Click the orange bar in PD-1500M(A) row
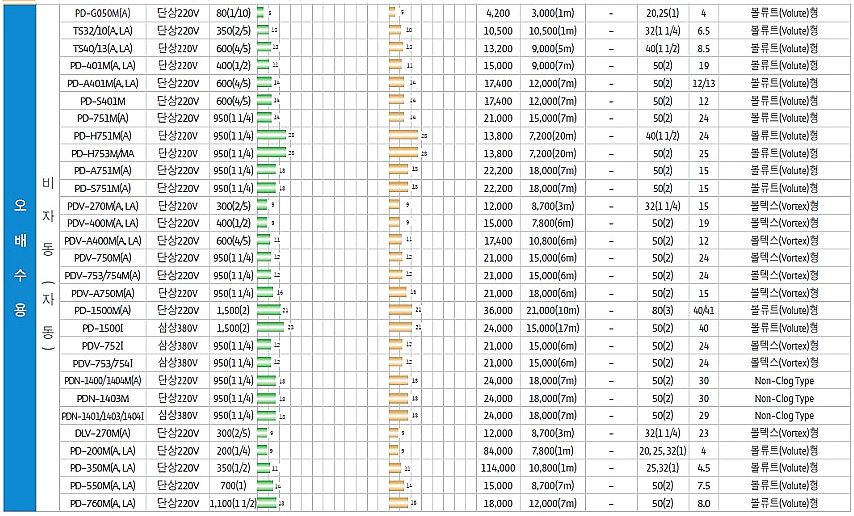Viewport: 854px width, 516px height. click(x=402, y=310)
